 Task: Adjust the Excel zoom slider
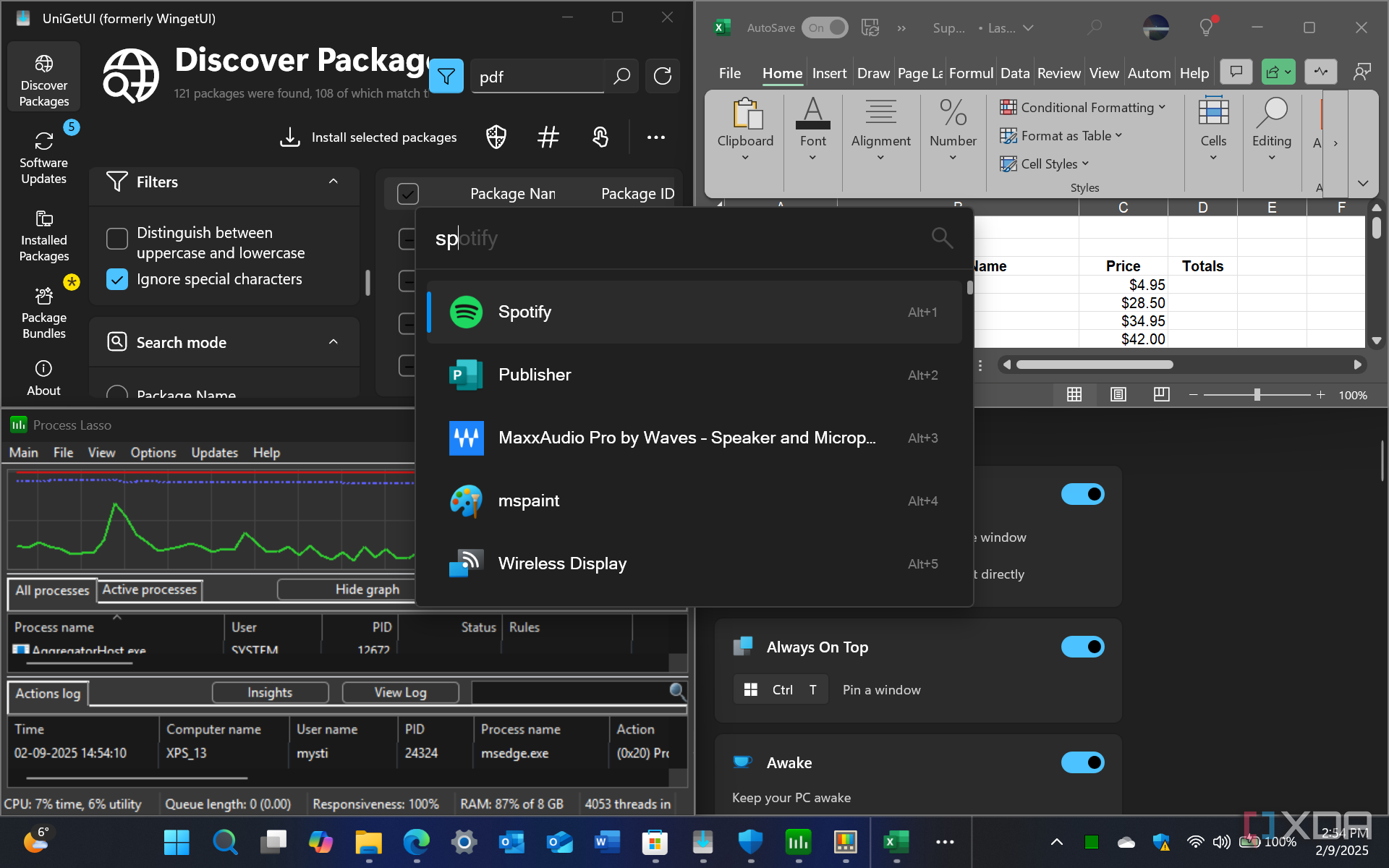pos(1258,395)
